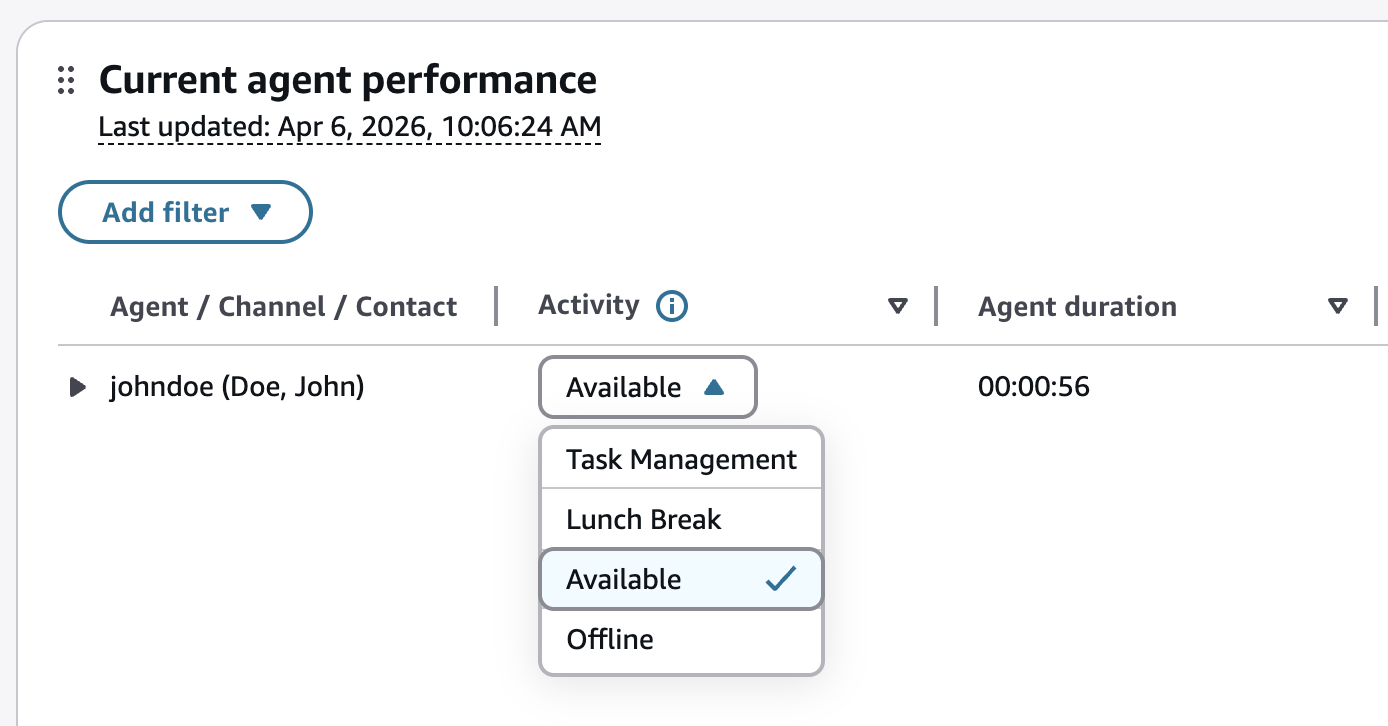The image size is (1388, 726).
Task: Click the upward caret in the Available status box
Action: tap(713, 387)
